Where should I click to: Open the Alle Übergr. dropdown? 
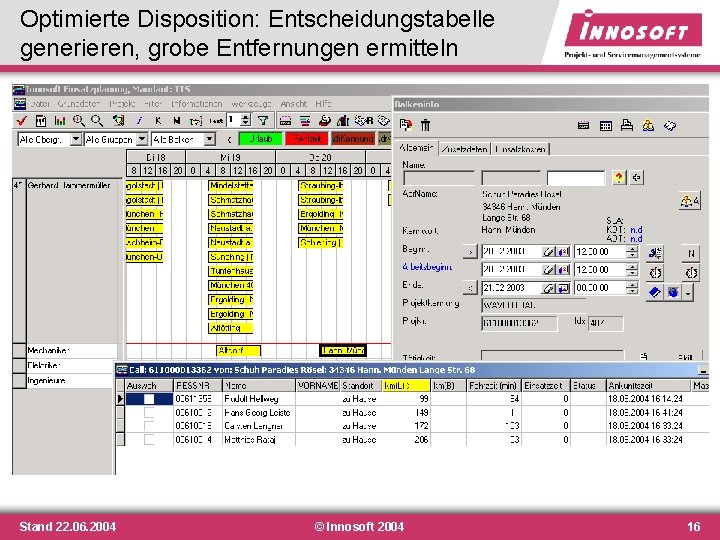click(x=76, y=139)
